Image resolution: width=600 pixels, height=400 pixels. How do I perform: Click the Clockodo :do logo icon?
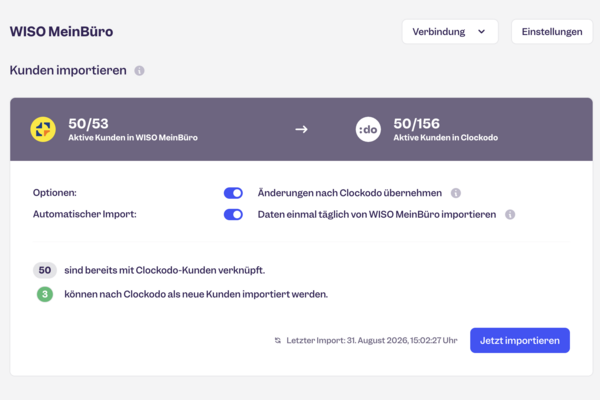coord(368,129)
